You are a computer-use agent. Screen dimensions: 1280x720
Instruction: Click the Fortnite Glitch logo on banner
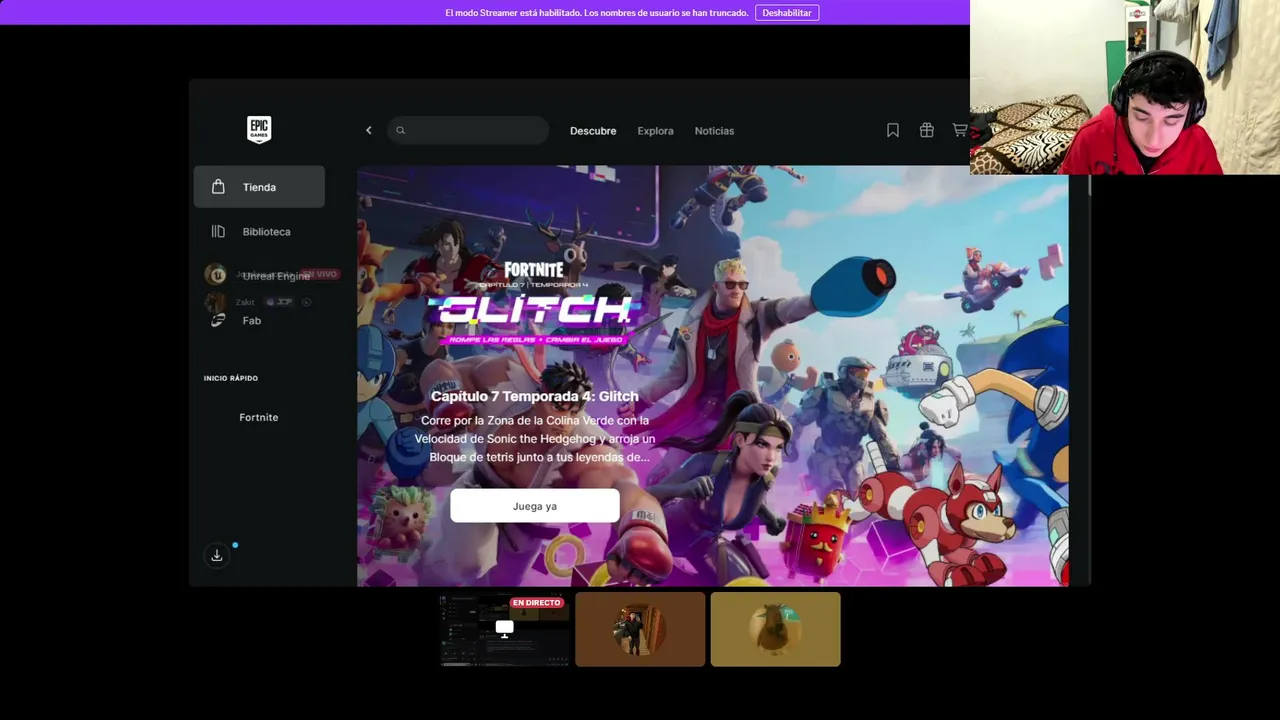[534, 304]
